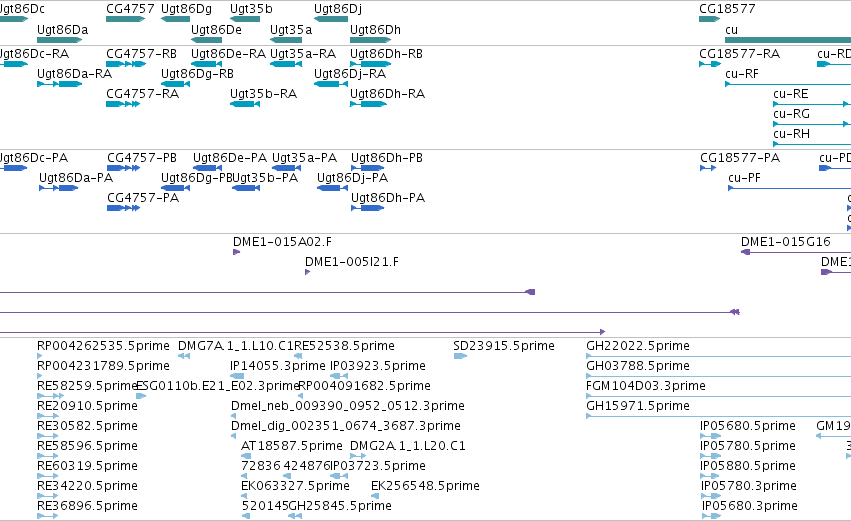The height and width of the screenshot is (521, 851).
Task: Select protein Ugt86Dh-PB
Action: point(386,158)
